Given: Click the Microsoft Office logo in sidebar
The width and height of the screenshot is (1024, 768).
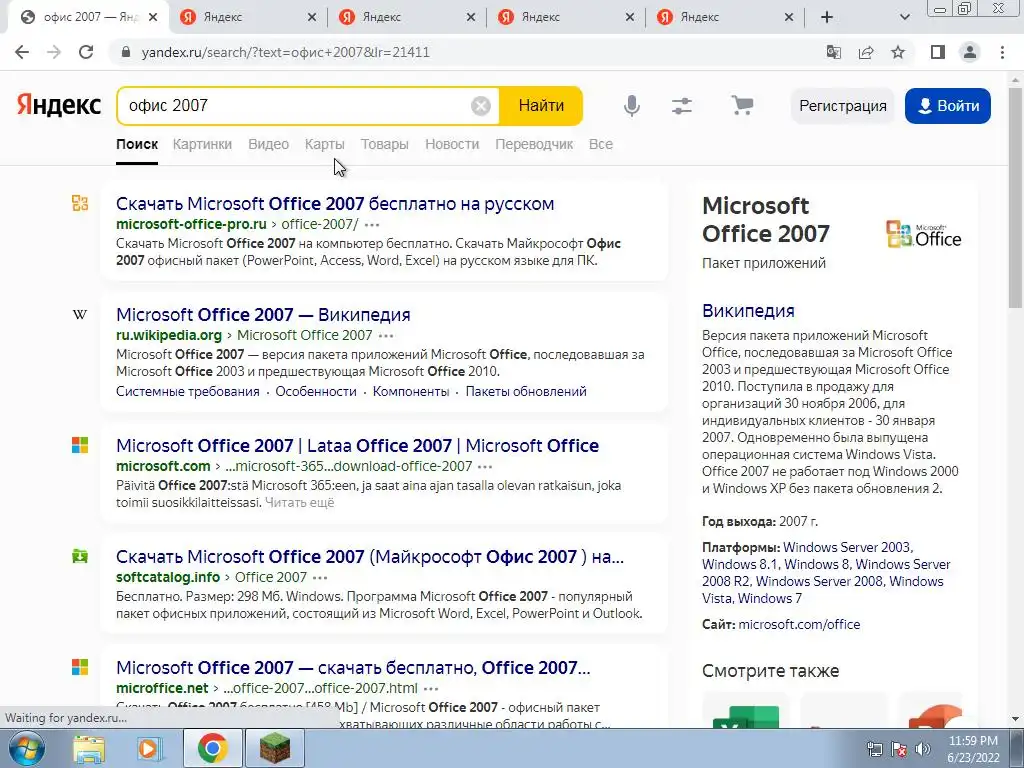Looking at the screenshot, I should [x=923, y=234].
